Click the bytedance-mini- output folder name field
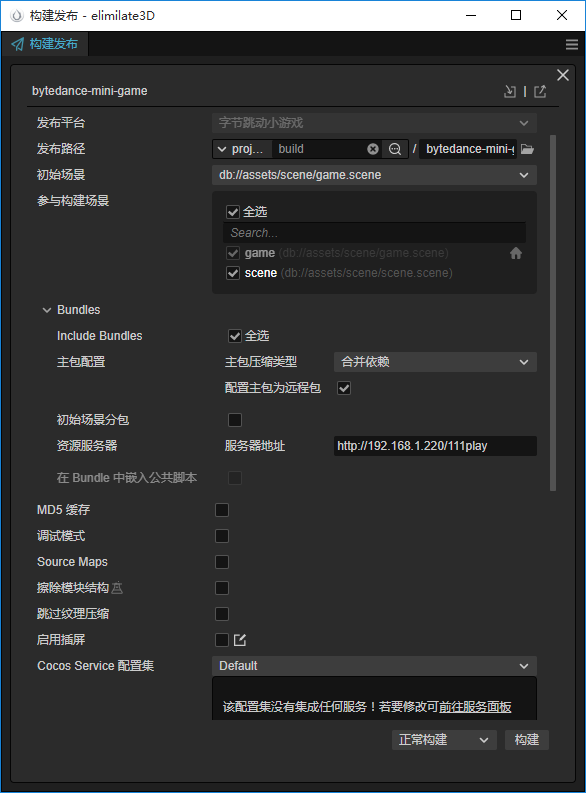 468,149
